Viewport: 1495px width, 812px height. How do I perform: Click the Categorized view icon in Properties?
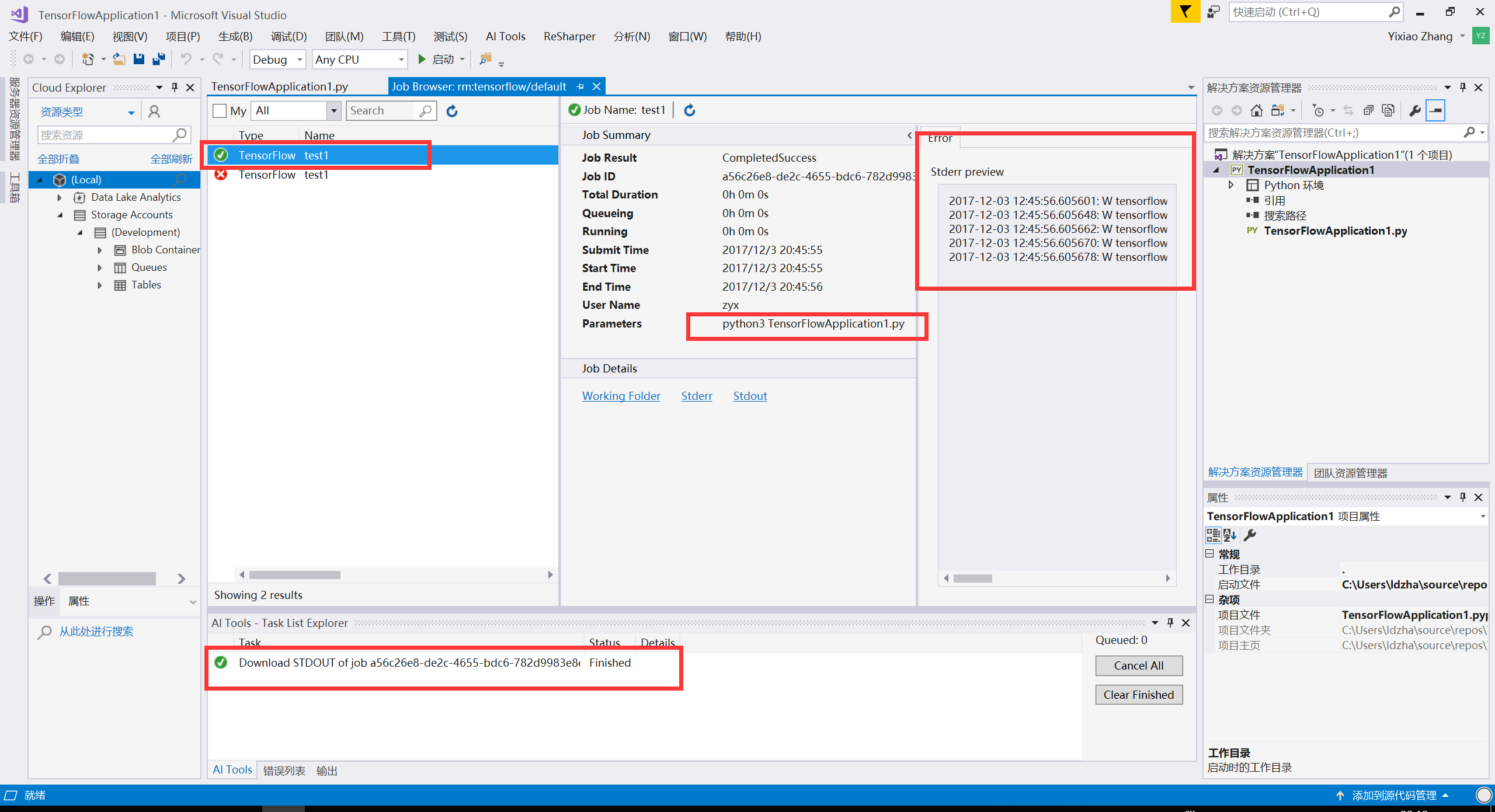1213,535
